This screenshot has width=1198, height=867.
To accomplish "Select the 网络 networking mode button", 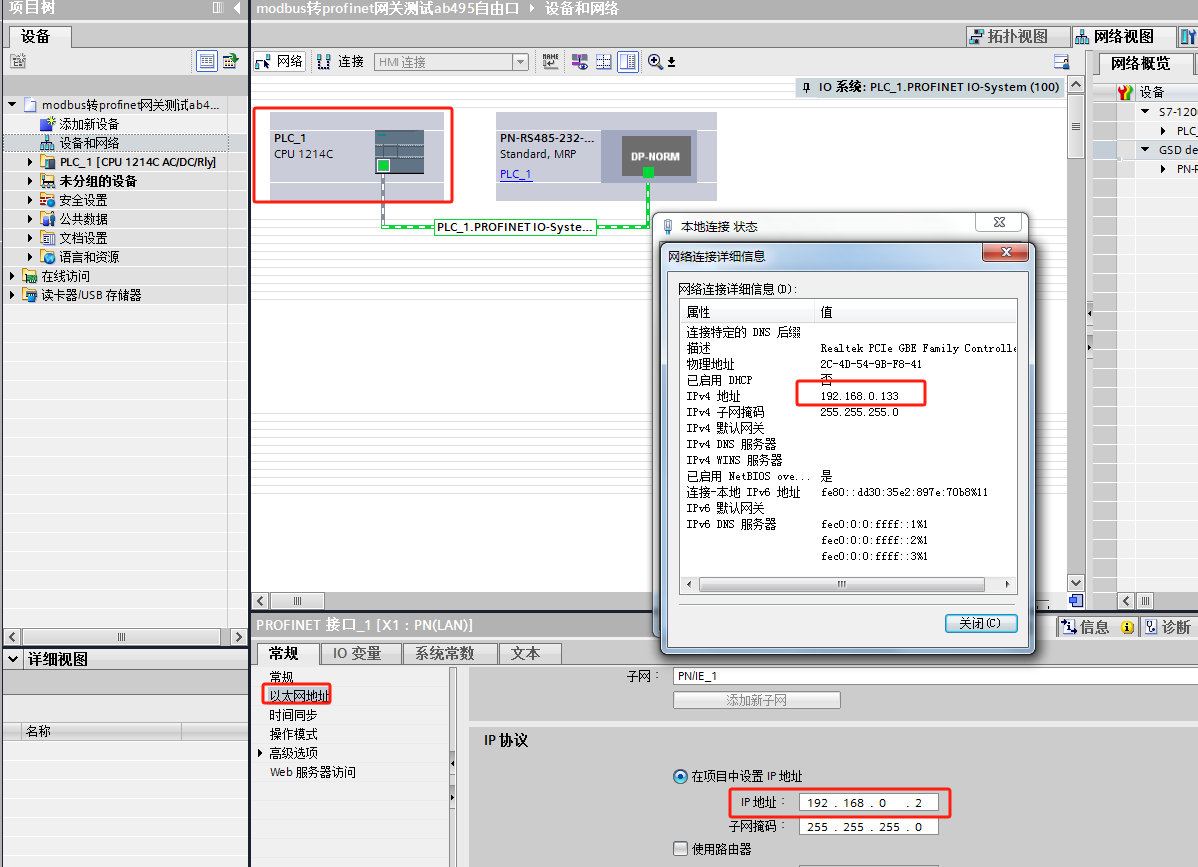I will [x=280, y=62].
